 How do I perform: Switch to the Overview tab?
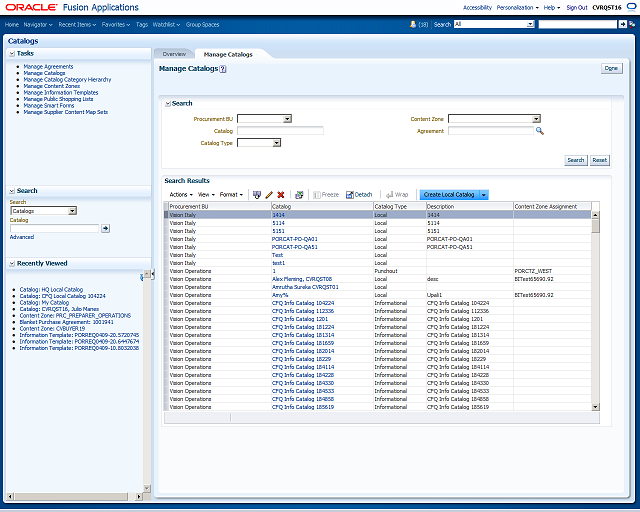pos(174,54)
